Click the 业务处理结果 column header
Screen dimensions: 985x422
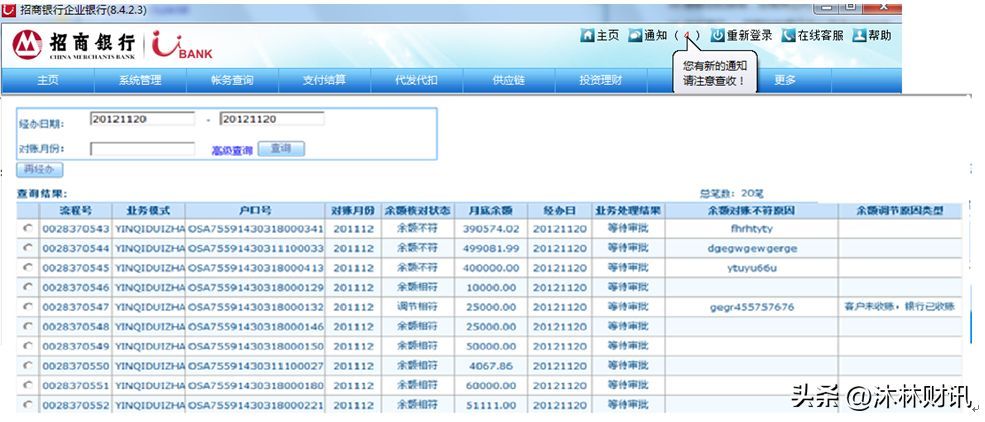pos(628,210)
